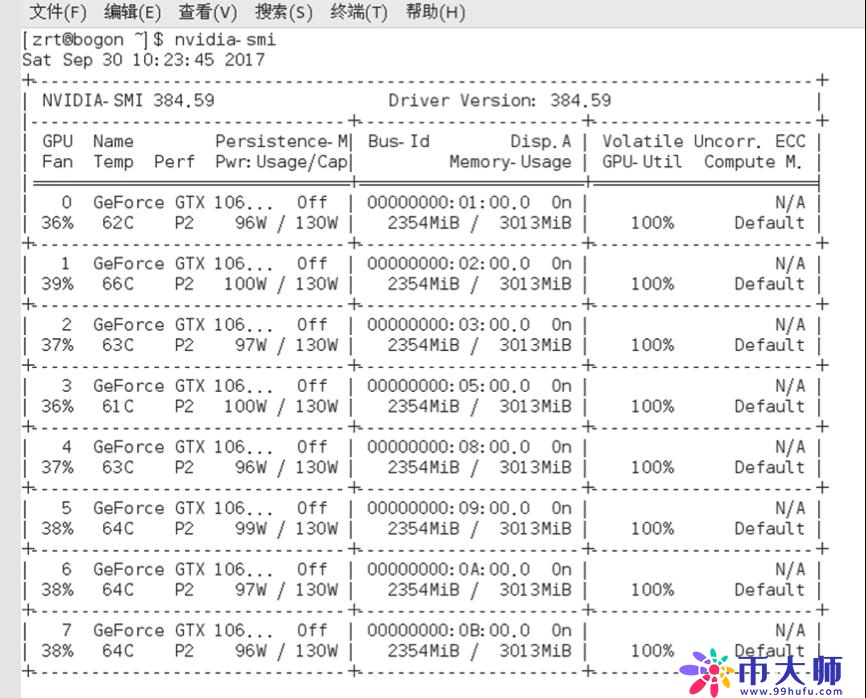Open the 搜索(S) menu
Image resolution: width=866 pixels, height=698 pixels.
pos(283,12)
